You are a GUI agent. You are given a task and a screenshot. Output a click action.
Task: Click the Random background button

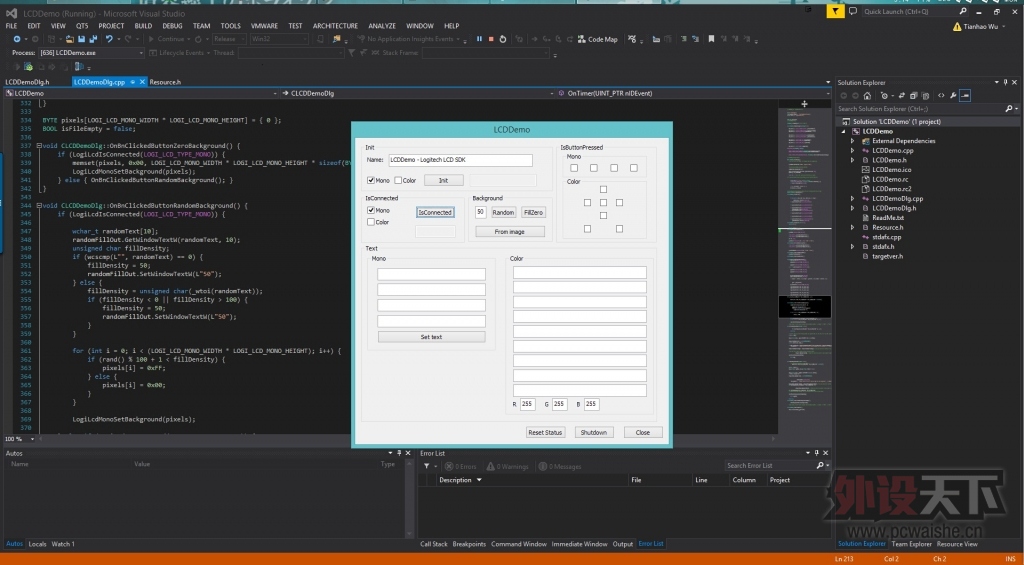[503, 212]
